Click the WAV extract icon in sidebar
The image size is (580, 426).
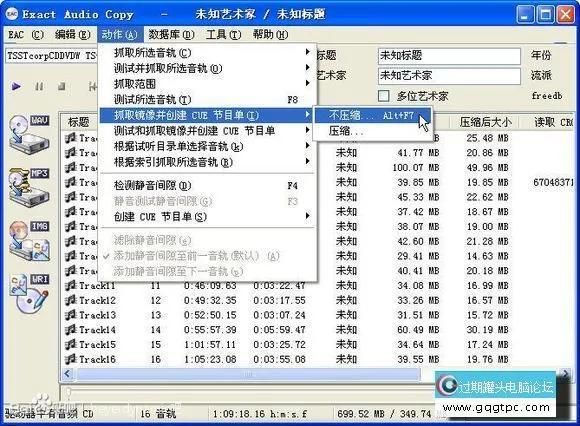(x=29, y=134)
